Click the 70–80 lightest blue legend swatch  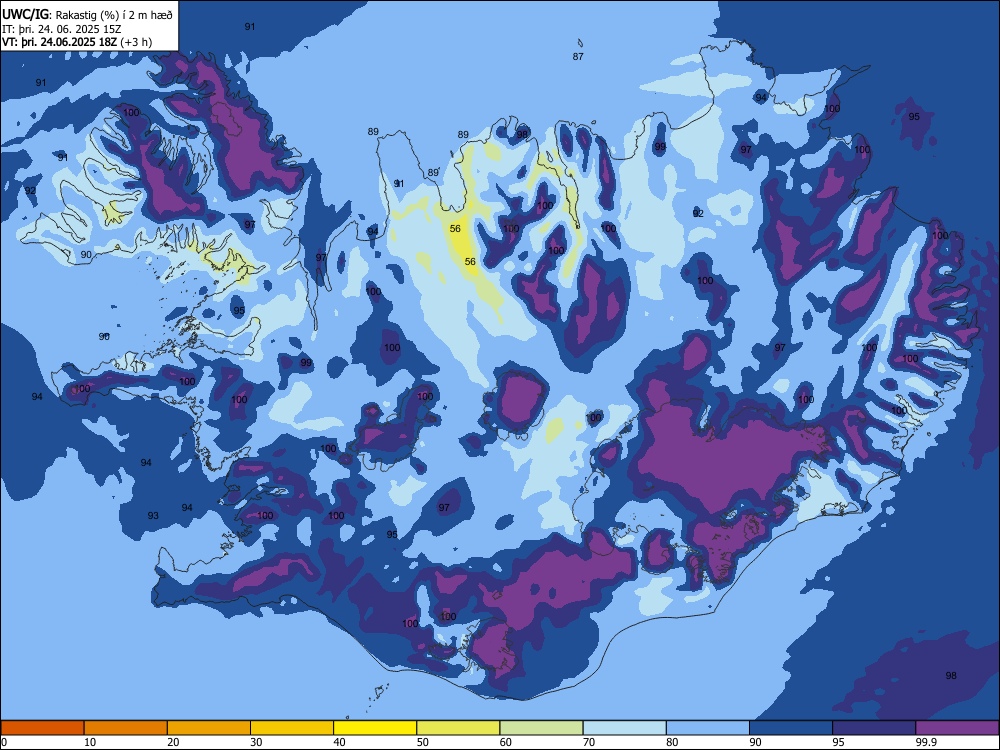625,728
